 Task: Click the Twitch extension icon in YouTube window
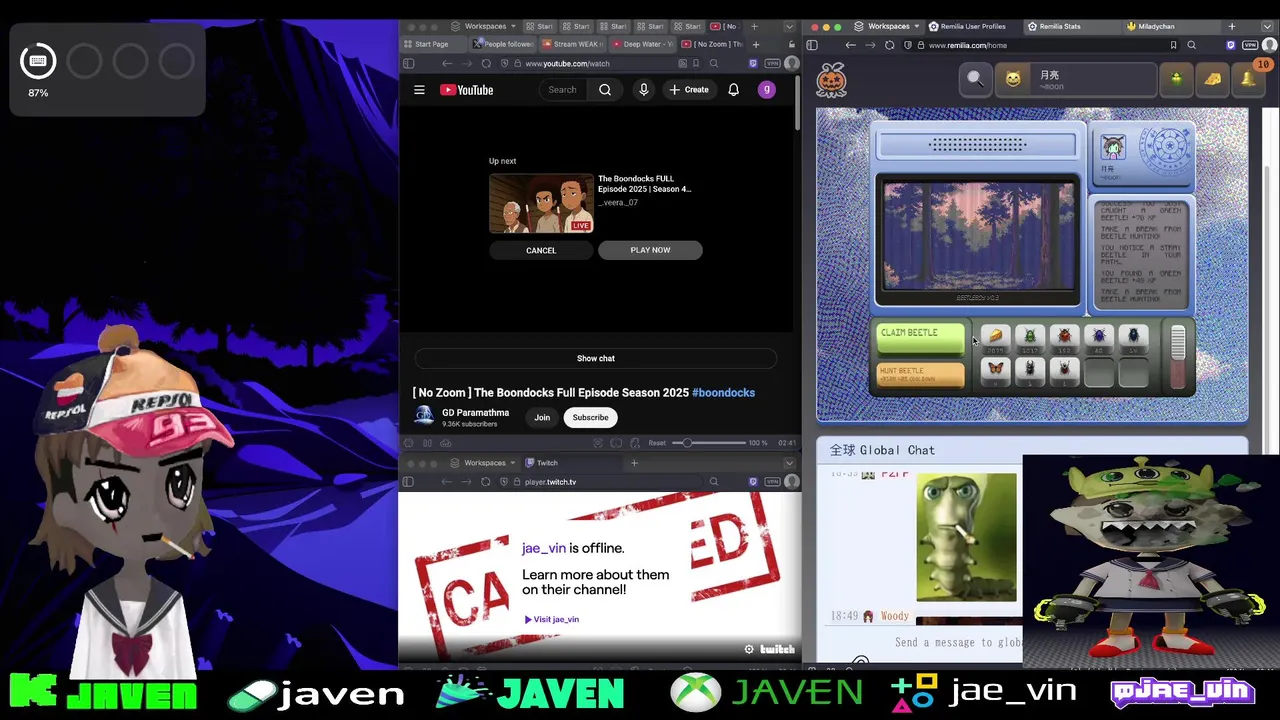click(753, 63)
